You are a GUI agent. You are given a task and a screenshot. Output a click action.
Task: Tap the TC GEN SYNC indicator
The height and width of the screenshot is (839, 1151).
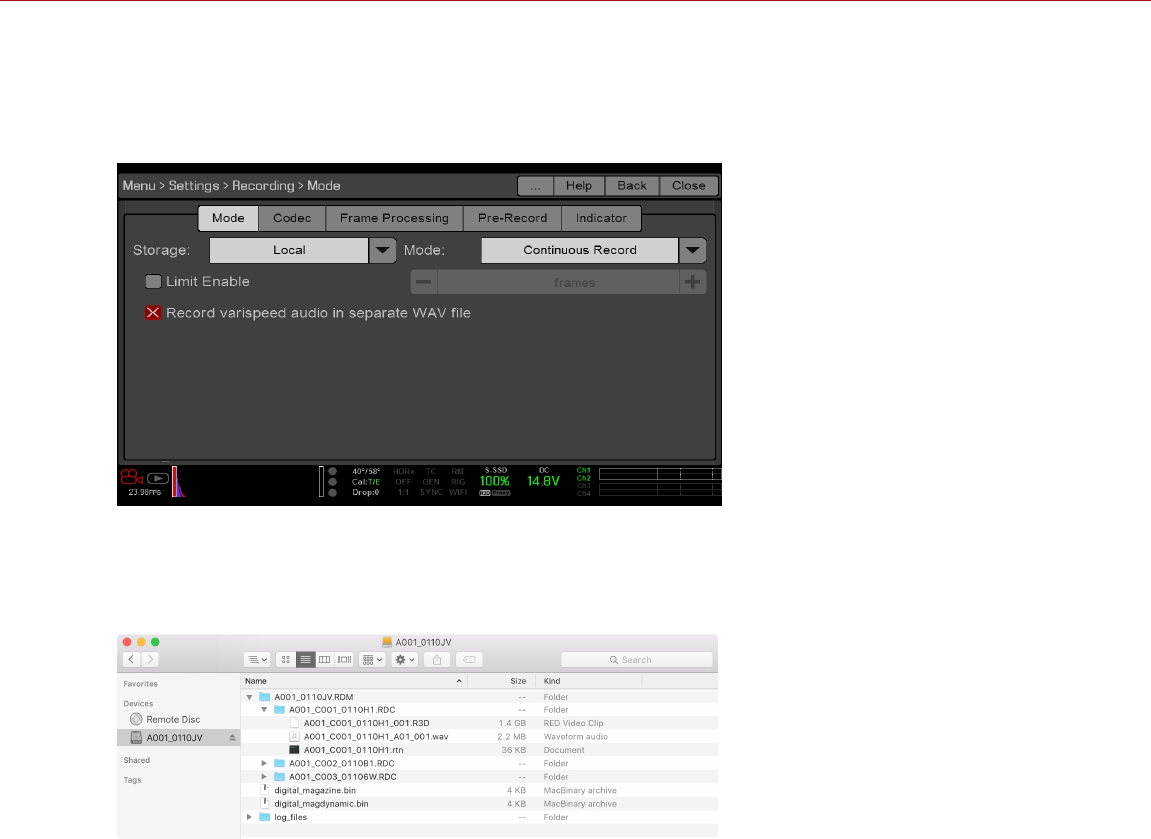[431, 482]
